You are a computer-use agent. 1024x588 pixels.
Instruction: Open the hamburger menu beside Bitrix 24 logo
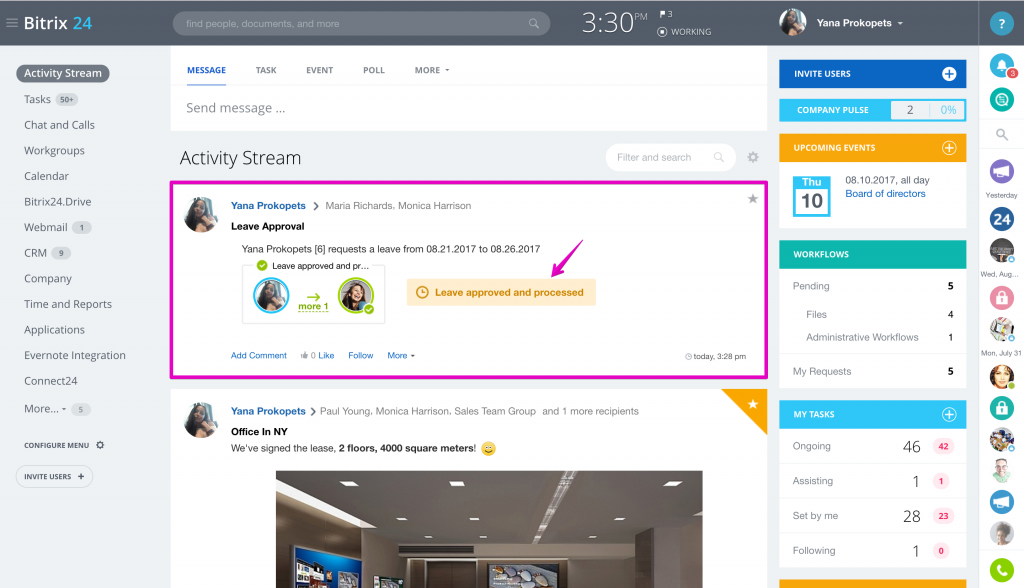11,23
